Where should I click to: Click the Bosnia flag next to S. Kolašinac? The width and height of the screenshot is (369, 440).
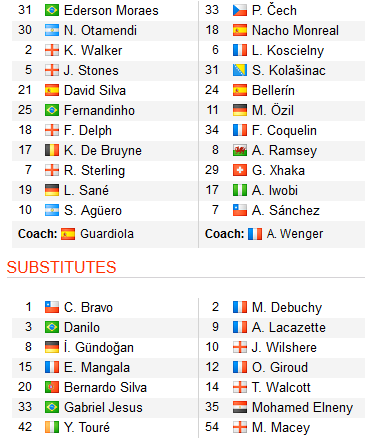[x=240, y=70]
